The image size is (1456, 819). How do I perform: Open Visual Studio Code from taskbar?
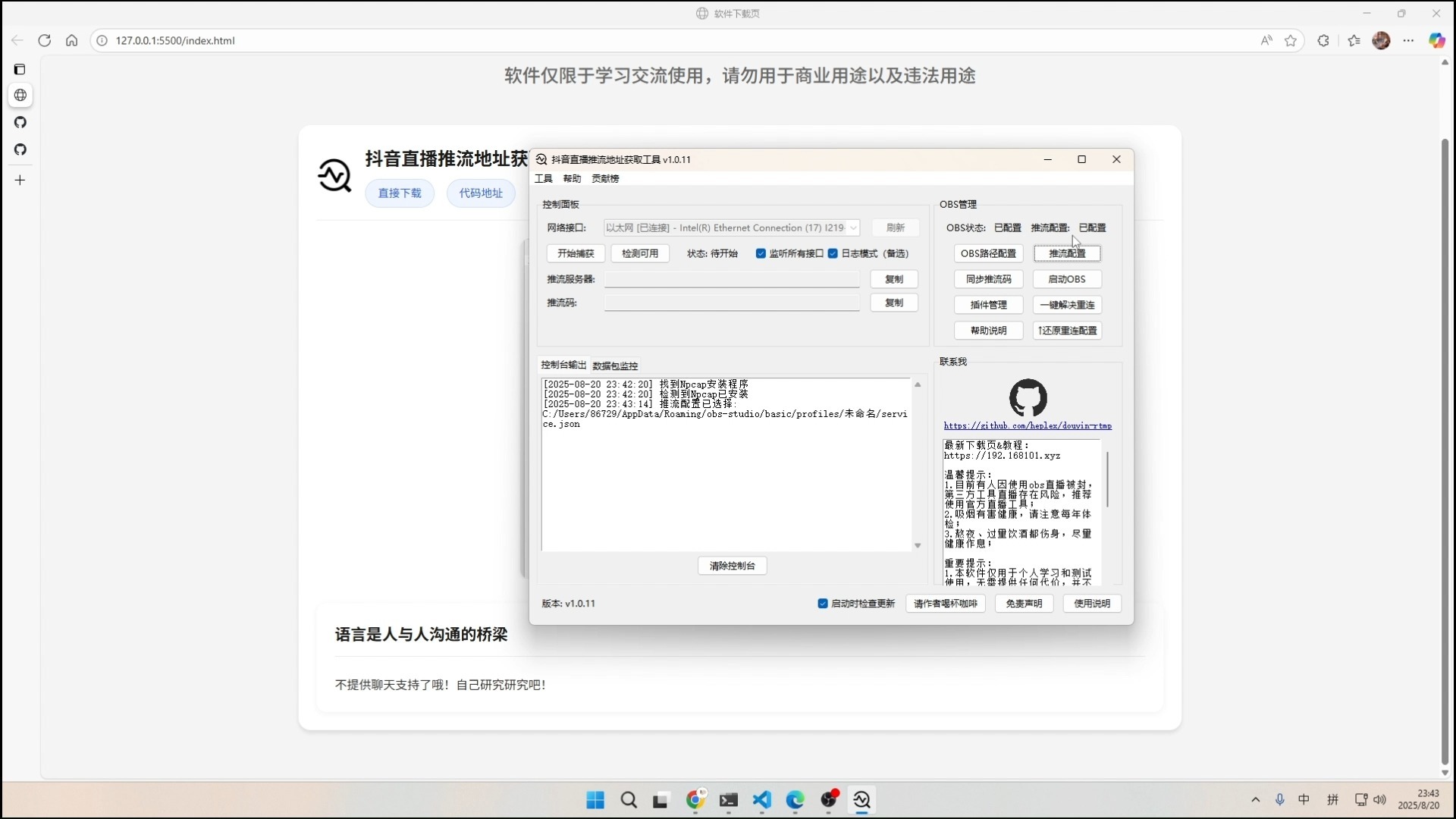(762, 800)
